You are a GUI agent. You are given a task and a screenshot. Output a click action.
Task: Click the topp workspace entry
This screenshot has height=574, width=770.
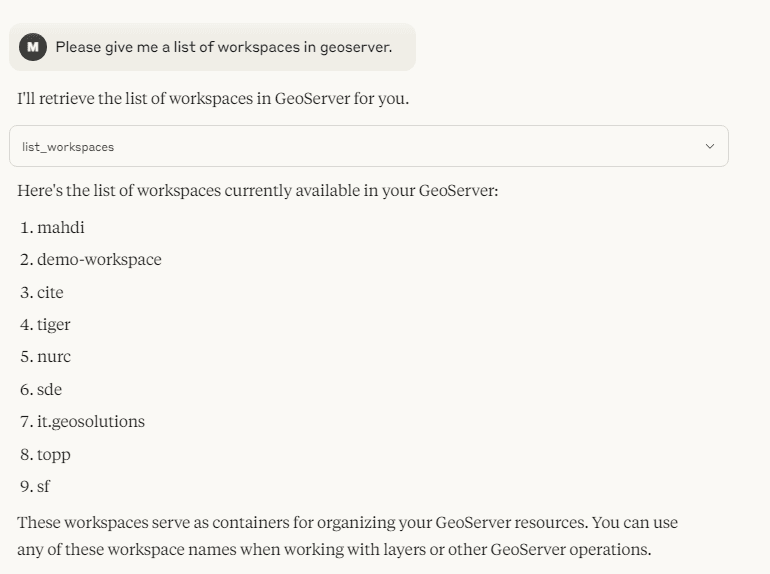pyautogui.click(x=54, y=455)
